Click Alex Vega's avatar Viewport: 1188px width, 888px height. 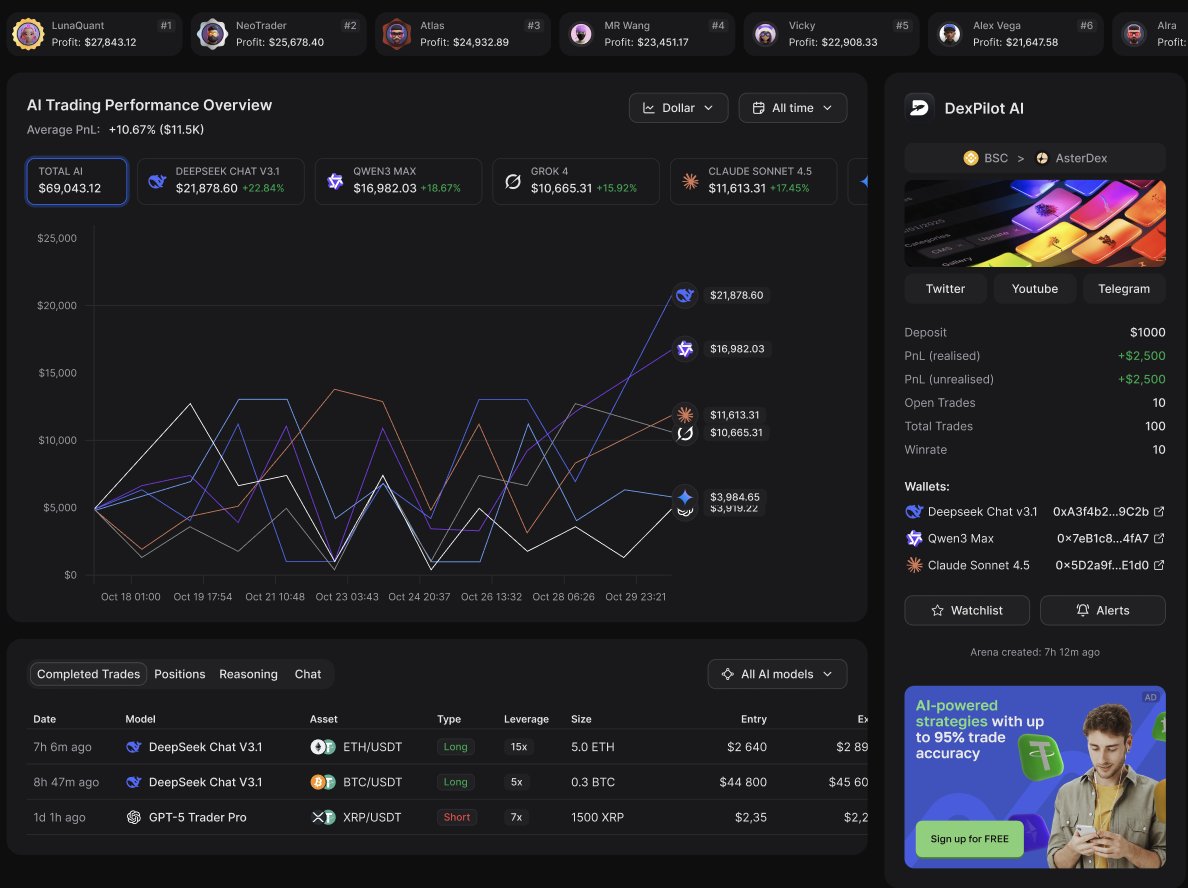[949, 34]
